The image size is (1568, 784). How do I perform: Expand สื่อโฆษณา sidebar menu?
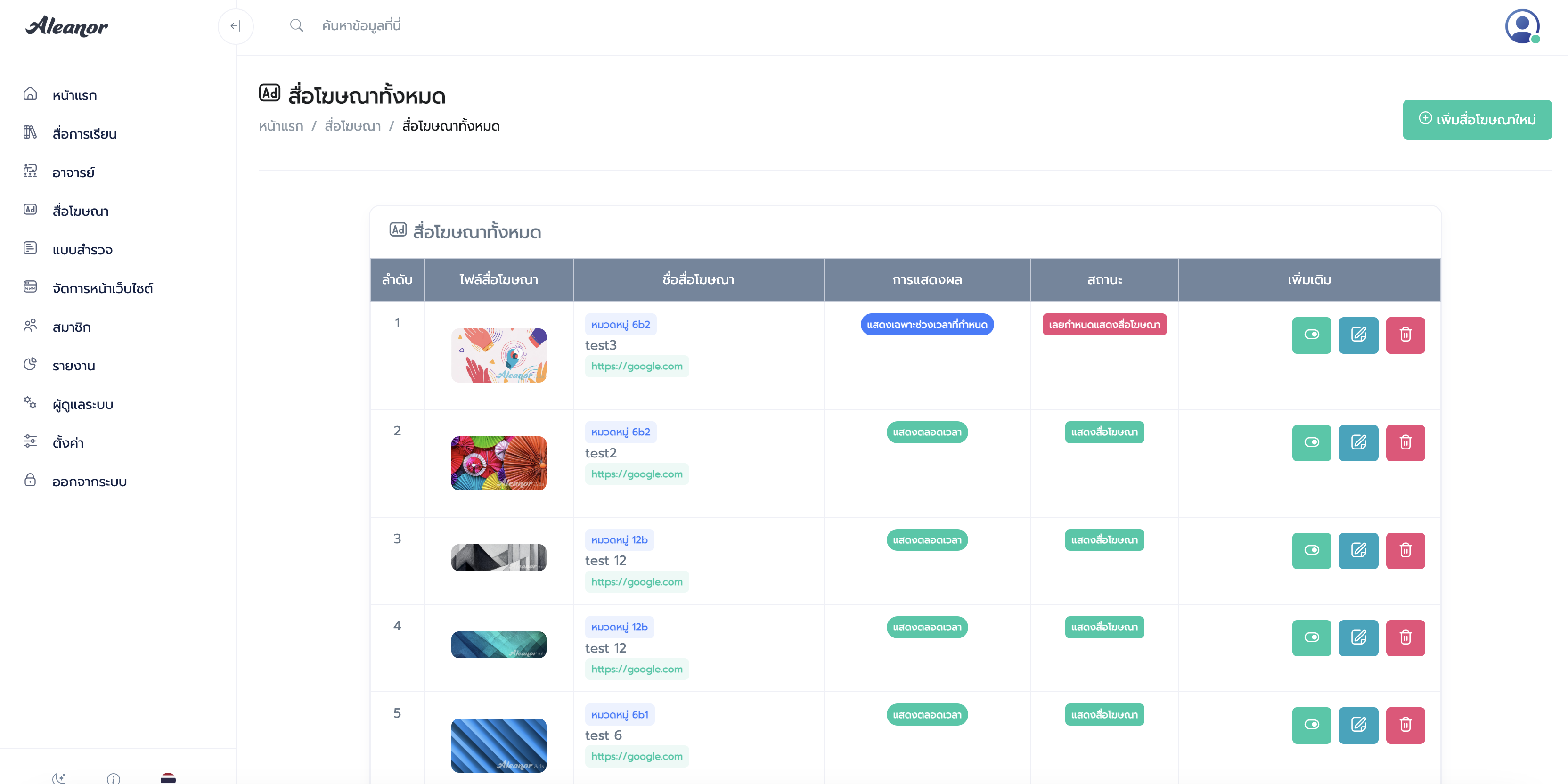[81, 211]
